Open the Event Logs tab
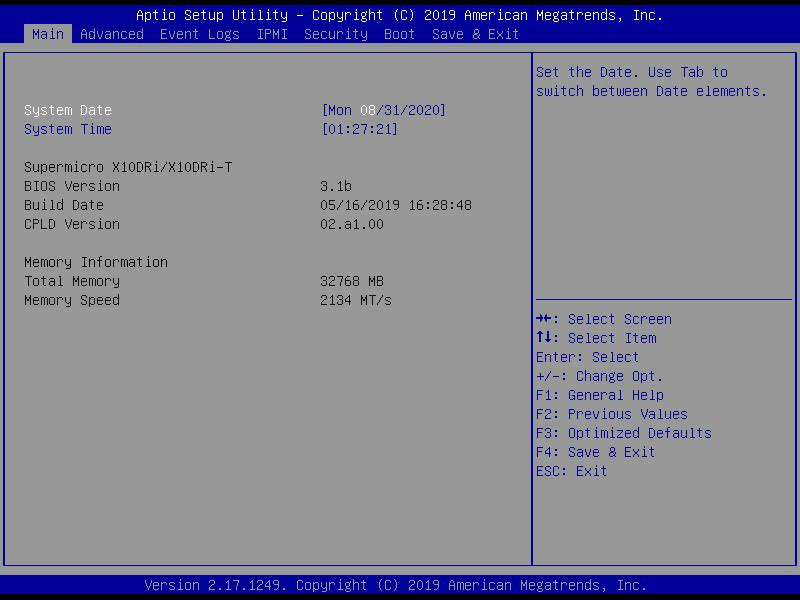Screen dimensions: 800x600 click(199, 34)
